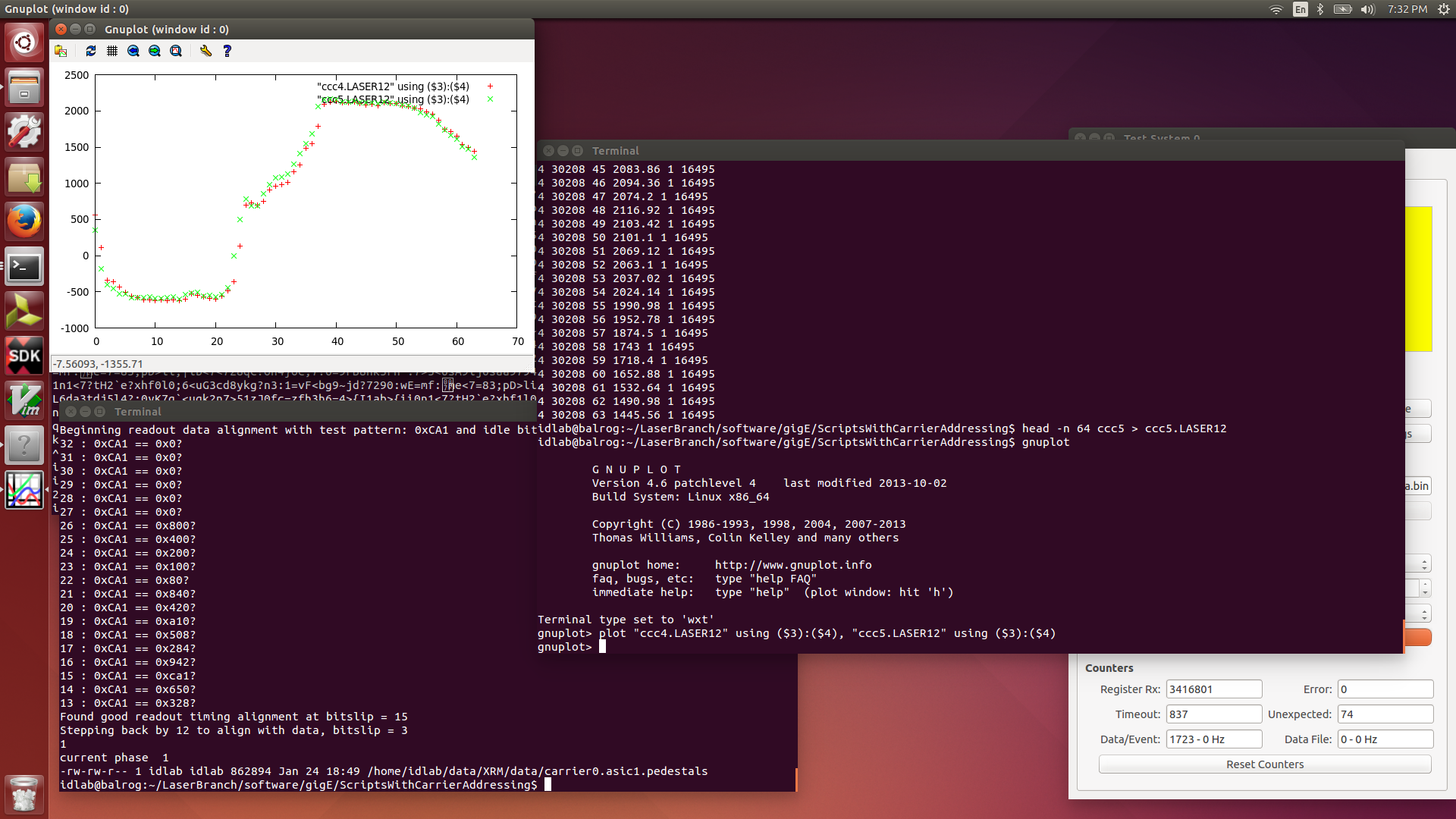Toggle grid lines in the Gnuplot window
The width and height of the screenshot is (1456, 819).
[x=112, y=51]
